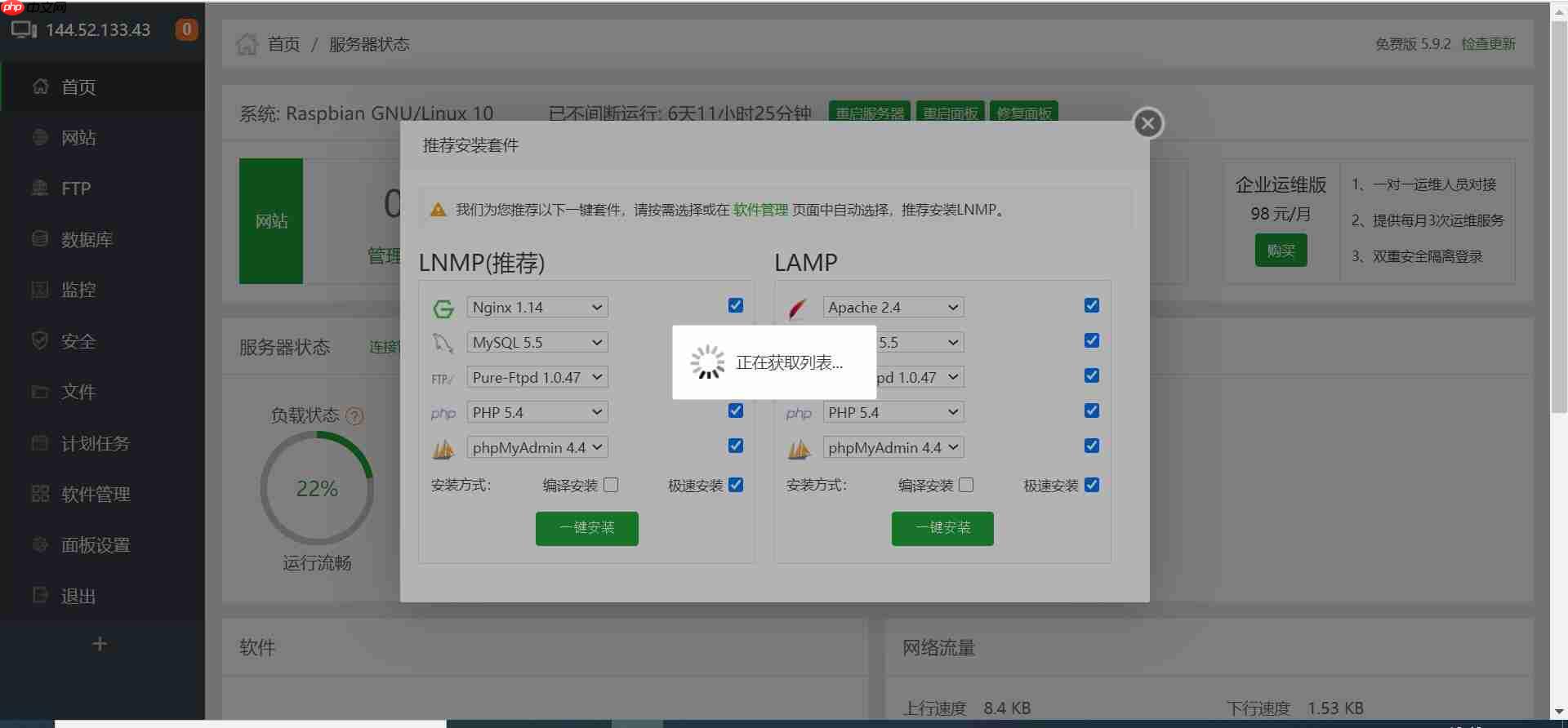Click the 重启服务器 button
The width and height of the screenshot is (1568, 728).
pos(870,113)
